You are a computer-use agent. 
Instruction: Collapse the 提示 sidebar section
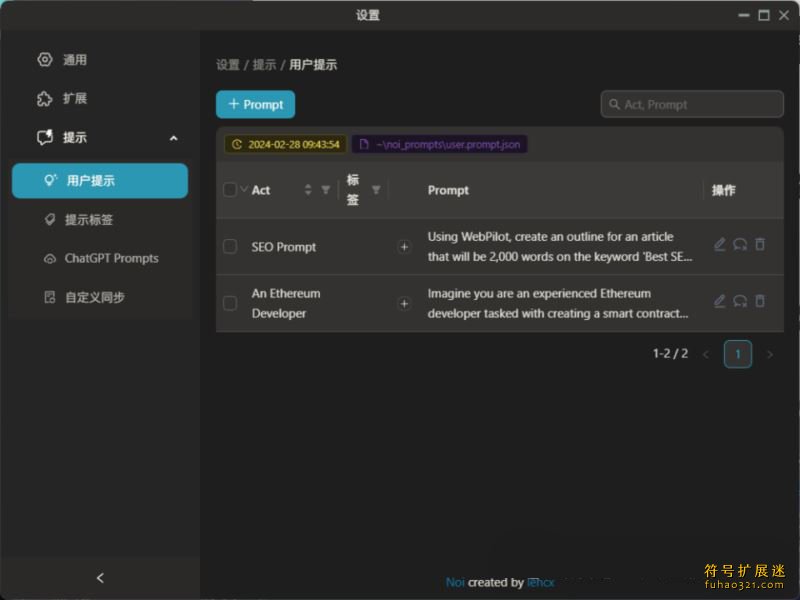coord(173,138)
